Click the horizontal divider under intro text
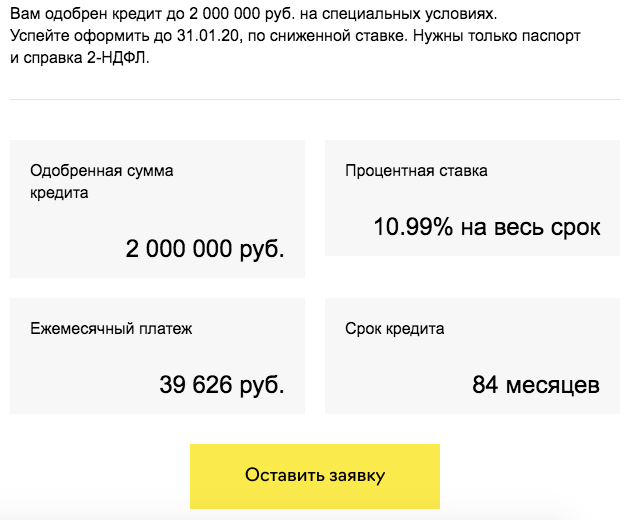Viewport: 629px width, 520px height. coord(315,99)
